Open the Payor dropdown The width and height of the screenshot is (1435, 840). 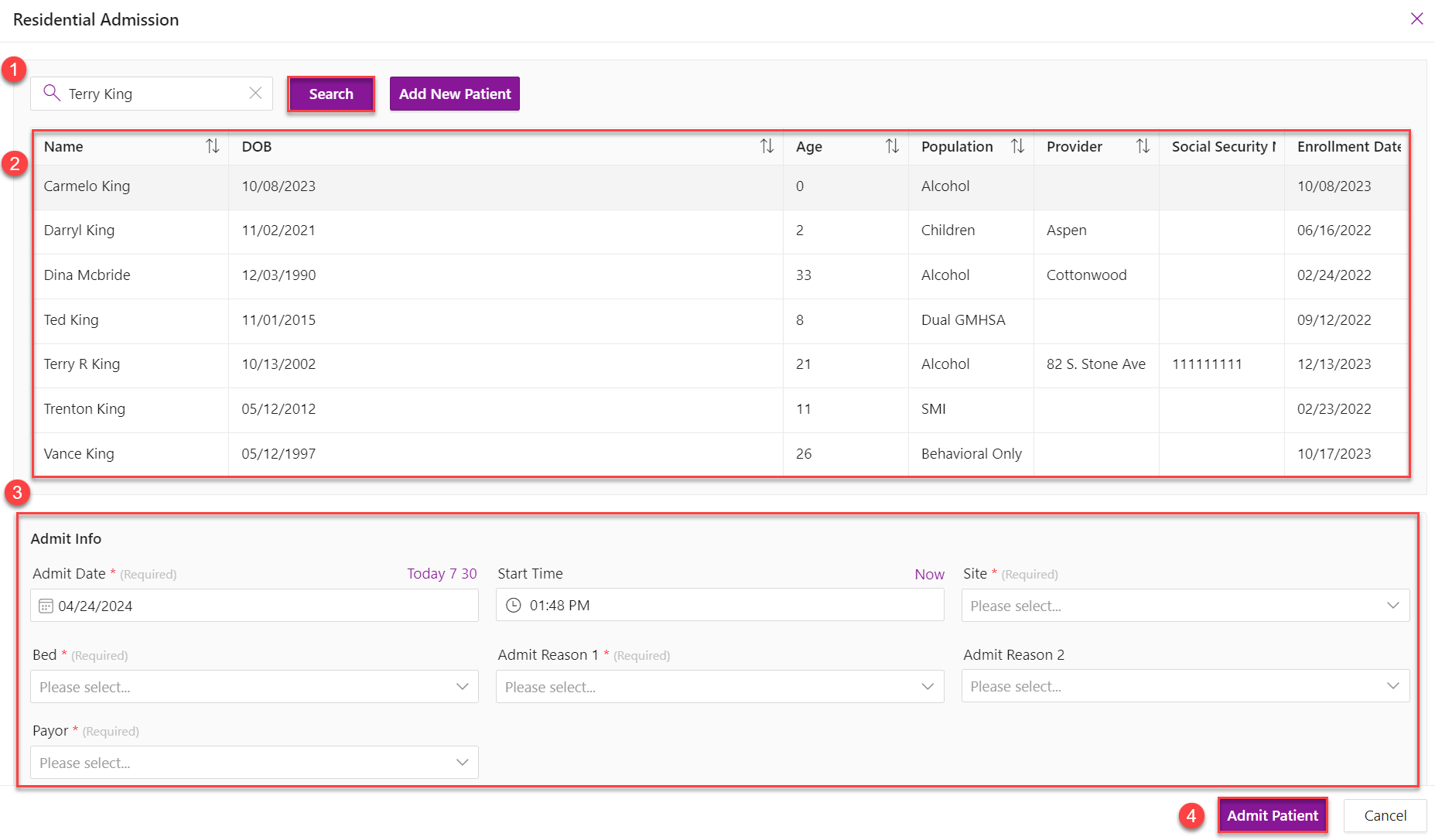tap(255, 763)
